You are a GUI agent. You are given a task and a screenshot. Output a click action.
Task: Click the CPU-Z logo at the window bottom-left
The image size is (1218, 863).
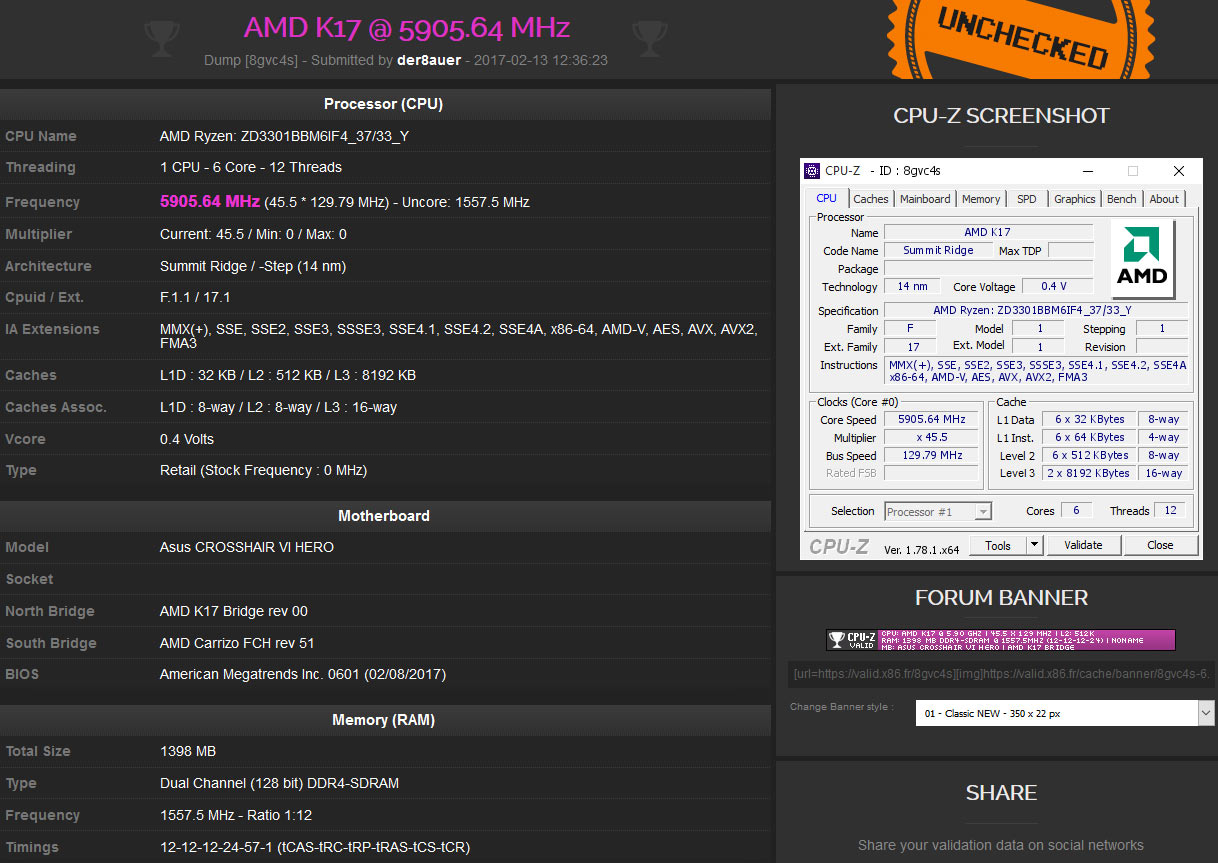click(838, 544)
